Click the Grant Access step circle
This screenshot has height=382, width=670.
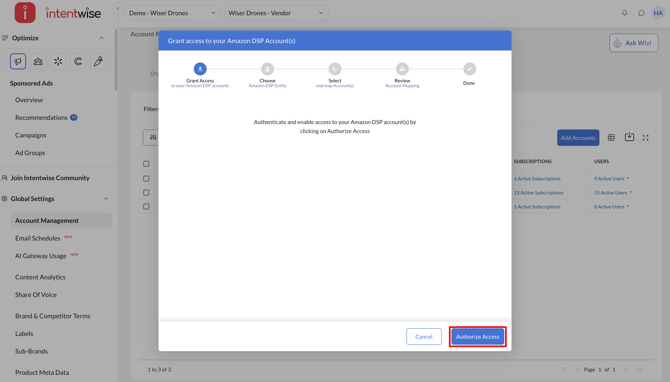click(200, 69)
